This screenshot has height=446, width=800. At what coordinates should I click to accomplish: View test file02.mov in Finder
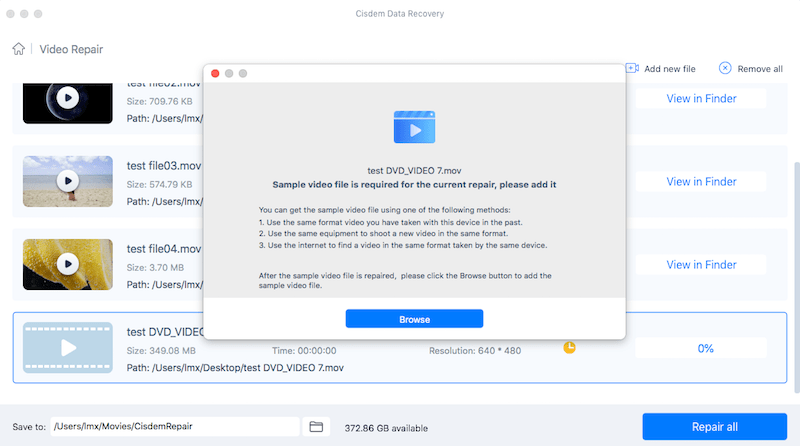coord(701,98)
